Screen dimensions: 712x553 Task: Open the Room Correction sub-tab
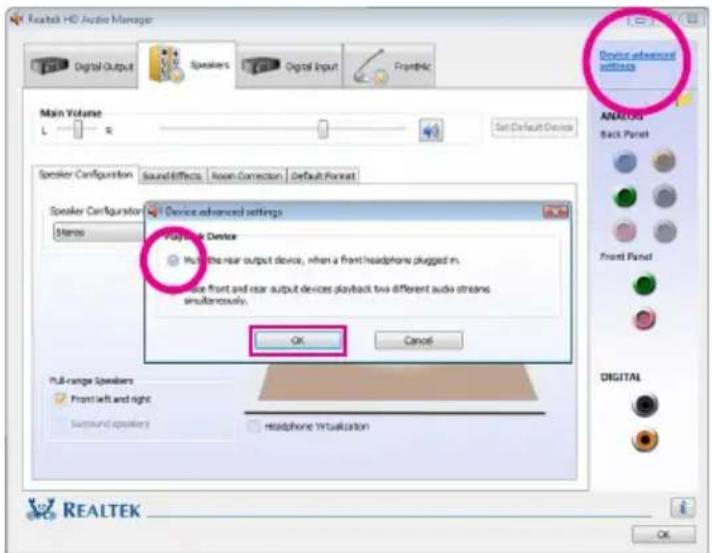247,176
